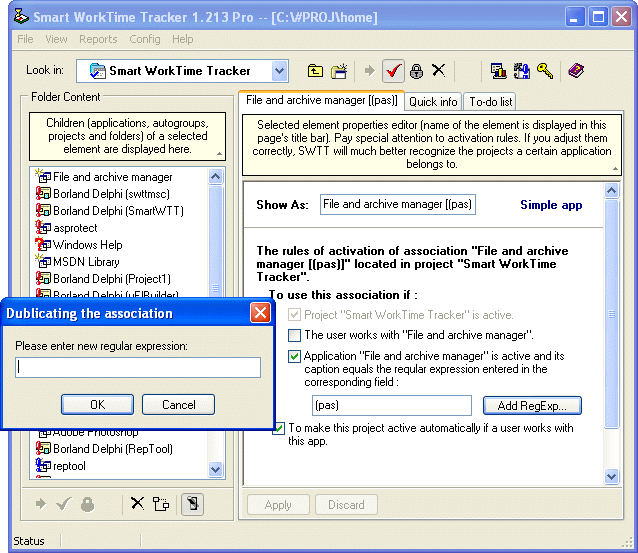Click the reptool item icon
Viewport: 638px width, 553px height.
click(x=43, y=465)
